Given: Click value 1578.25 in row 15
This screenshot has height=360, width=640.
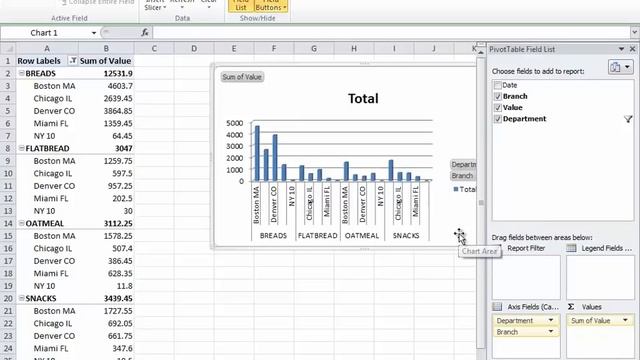Looking at the screenshot, I should point(106,236).
